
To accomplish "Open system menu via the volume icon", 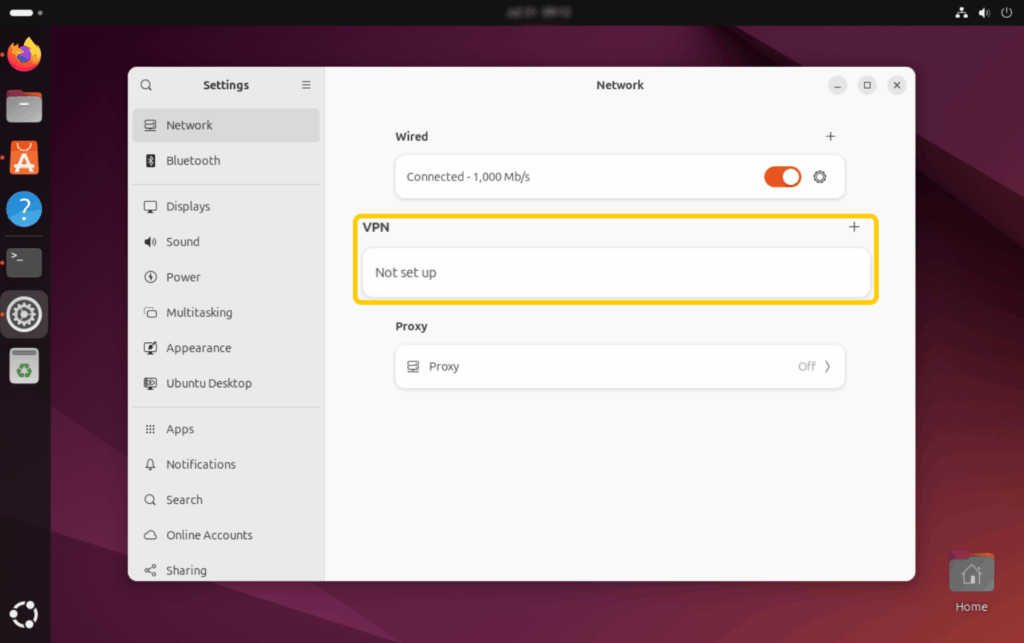I will [x=983, y=13].
